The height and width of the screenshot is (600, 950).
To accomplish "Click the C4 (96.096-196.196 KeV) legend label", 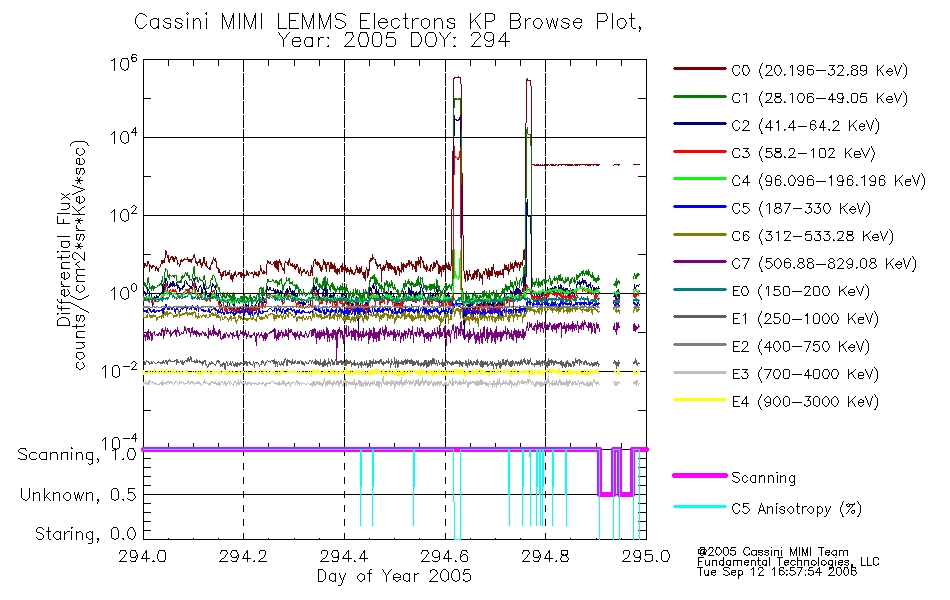I will point(828,181).
